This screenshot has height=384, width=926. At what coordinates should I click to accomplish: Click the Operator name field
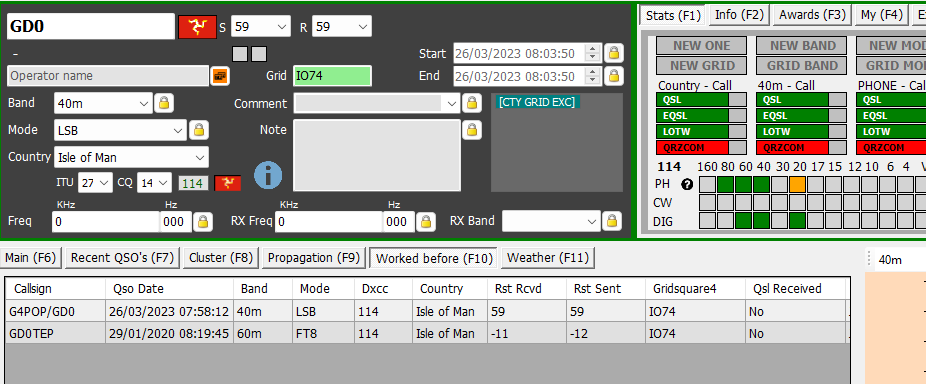pos(108,76)
